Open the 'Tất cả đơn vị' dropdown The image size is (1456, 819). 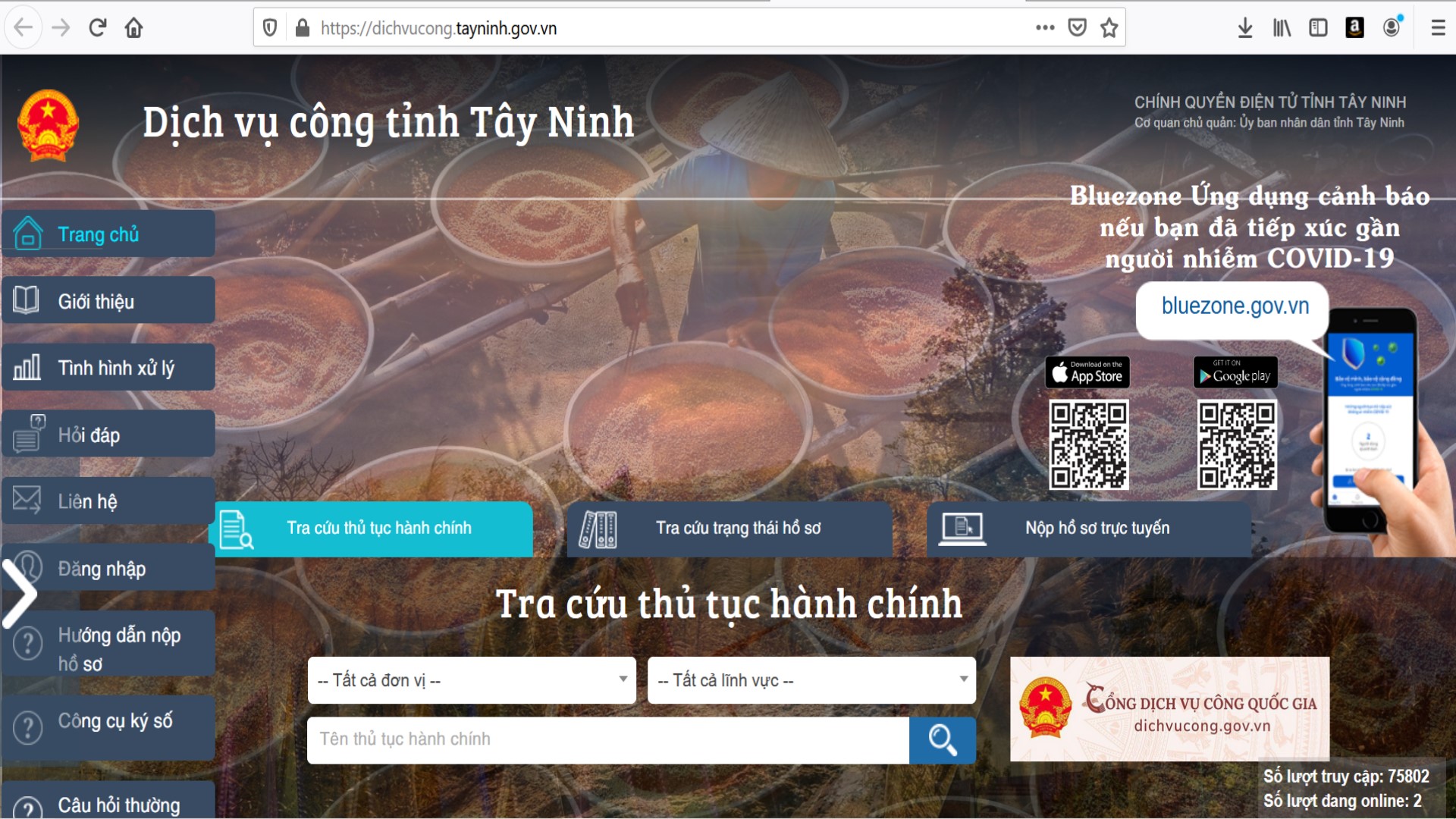(472, 680)
